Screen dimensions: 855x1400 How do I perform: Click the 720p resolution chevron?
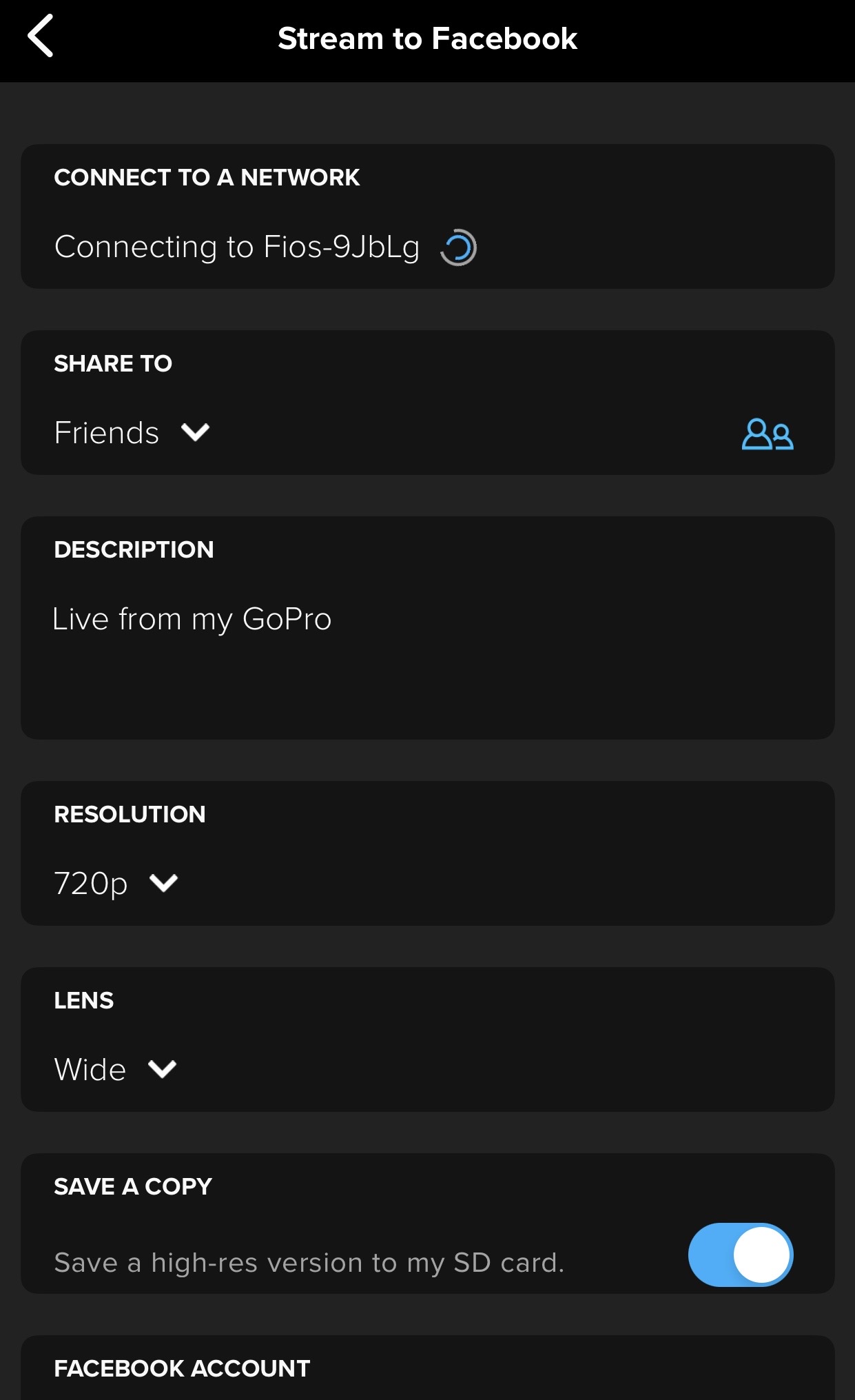point(163,883)
